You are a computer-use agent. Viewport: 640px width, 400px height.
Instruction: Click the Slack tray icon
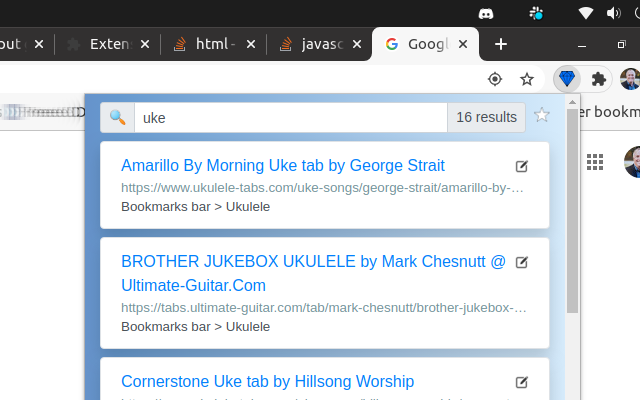click(536, 13)
